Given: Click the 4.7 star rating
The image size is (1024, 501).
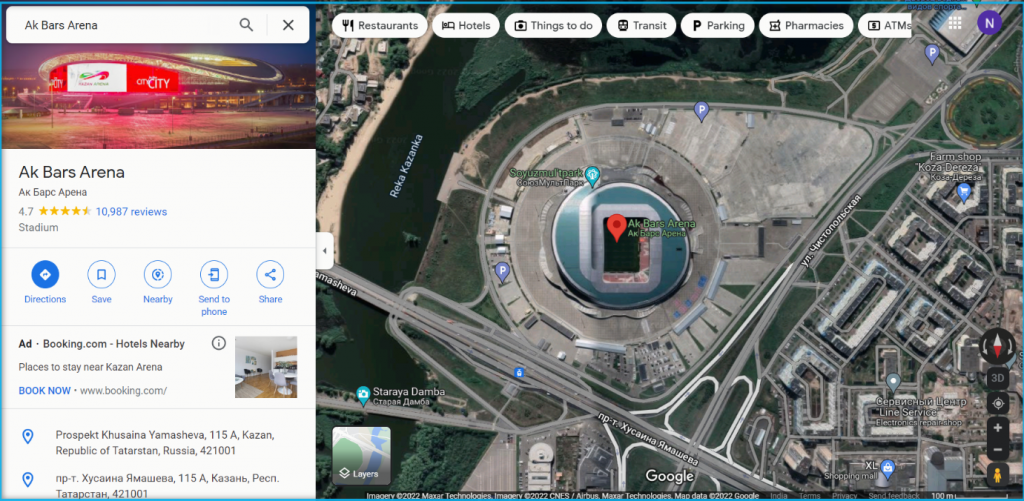Looking at the screenshot, I should pos(55,212).
